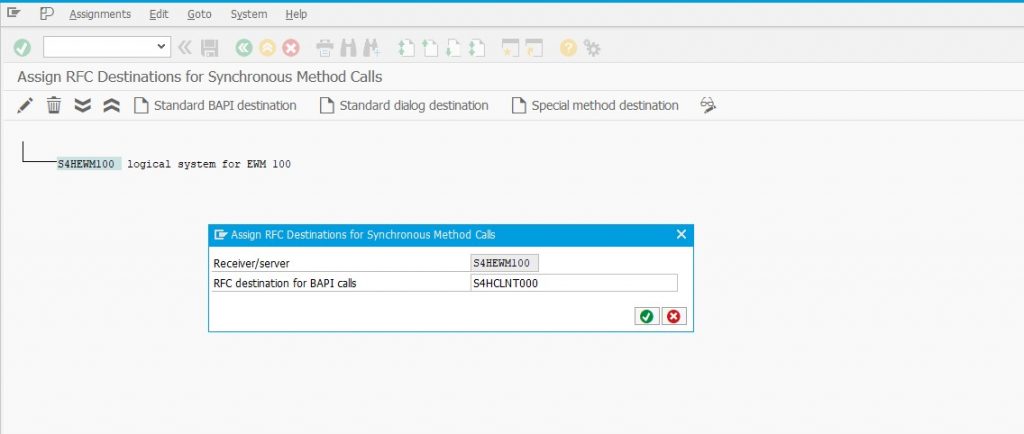This screenshot has width=1024, height=434.
Task: Open the Help menu
Action: [296, 14]
